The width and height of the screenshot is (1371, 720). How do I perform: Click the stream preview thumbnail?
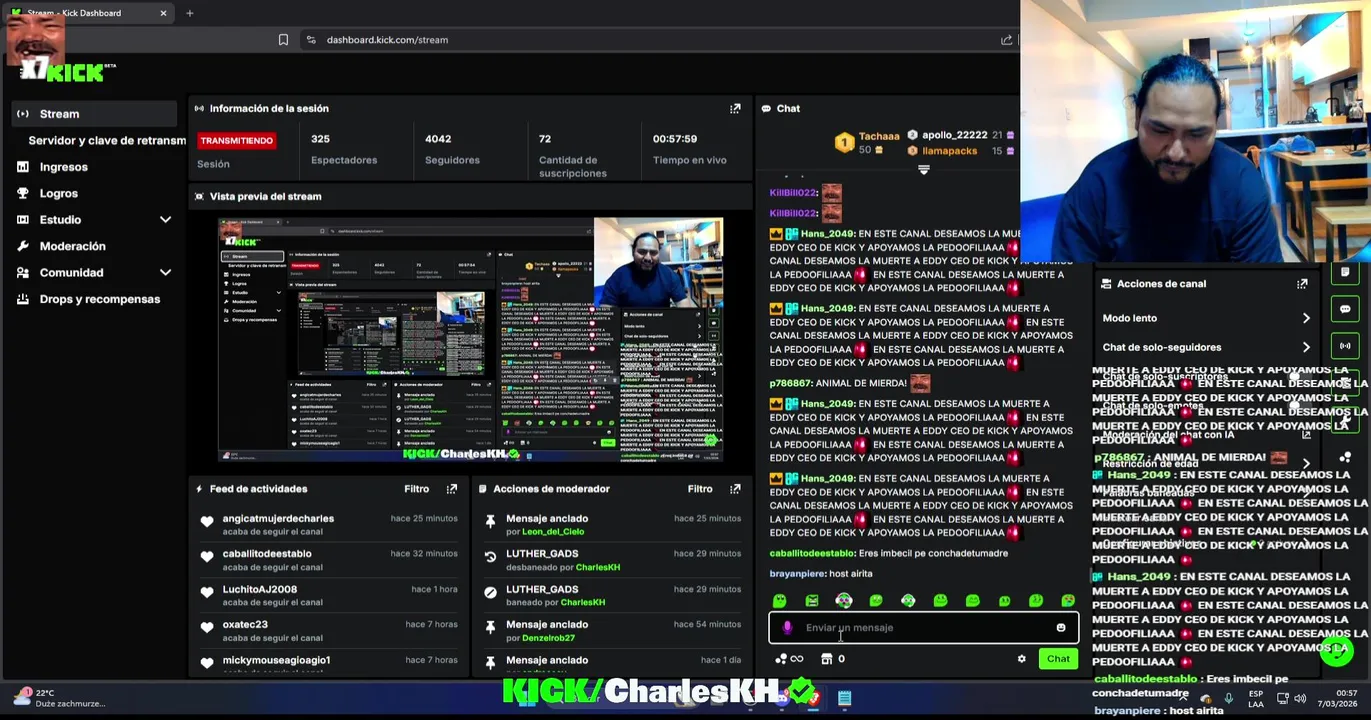point(471,340)
